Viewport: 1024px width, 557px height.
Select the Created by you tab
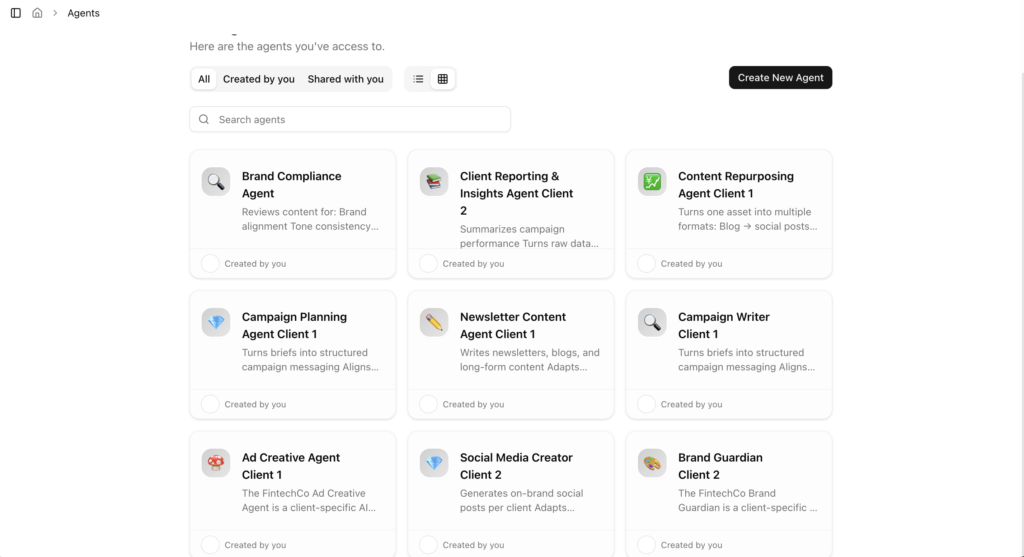point(258,79)
